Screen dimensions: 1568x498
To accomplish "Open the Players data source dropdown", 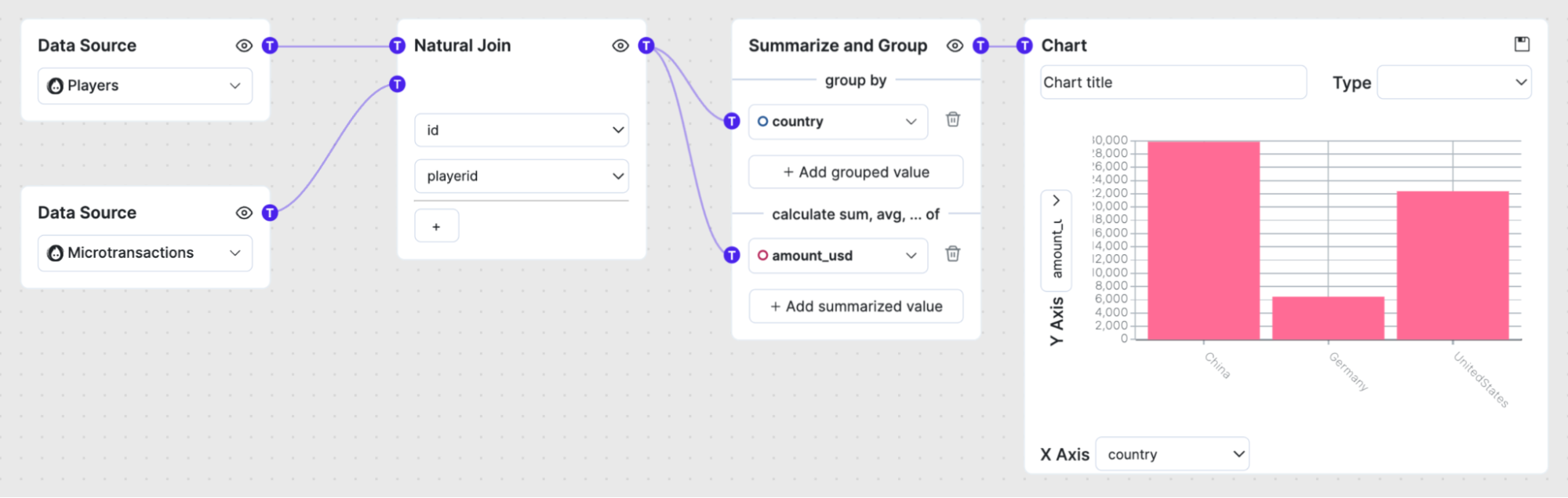I will tap(145, 85).
